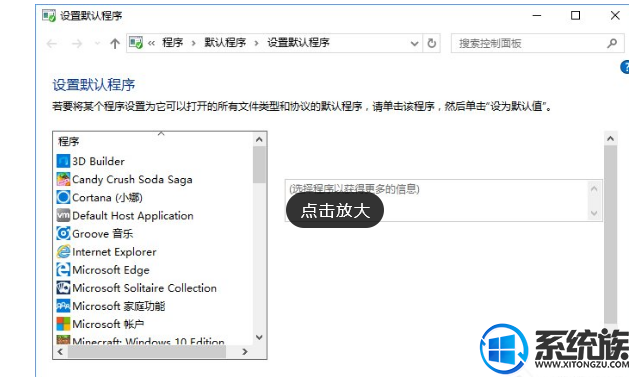Image resolution: width=629 pixels, height=377 pixels.
Task: Select Groove 音乐 in the list
Action: (102, 233)
